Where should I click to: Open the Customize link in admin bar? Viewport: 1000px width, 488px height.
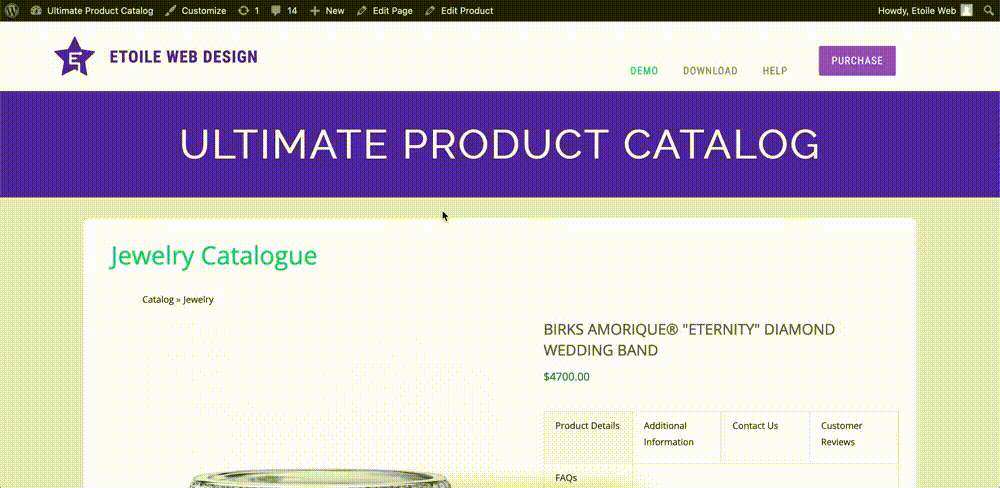(196, 11)
